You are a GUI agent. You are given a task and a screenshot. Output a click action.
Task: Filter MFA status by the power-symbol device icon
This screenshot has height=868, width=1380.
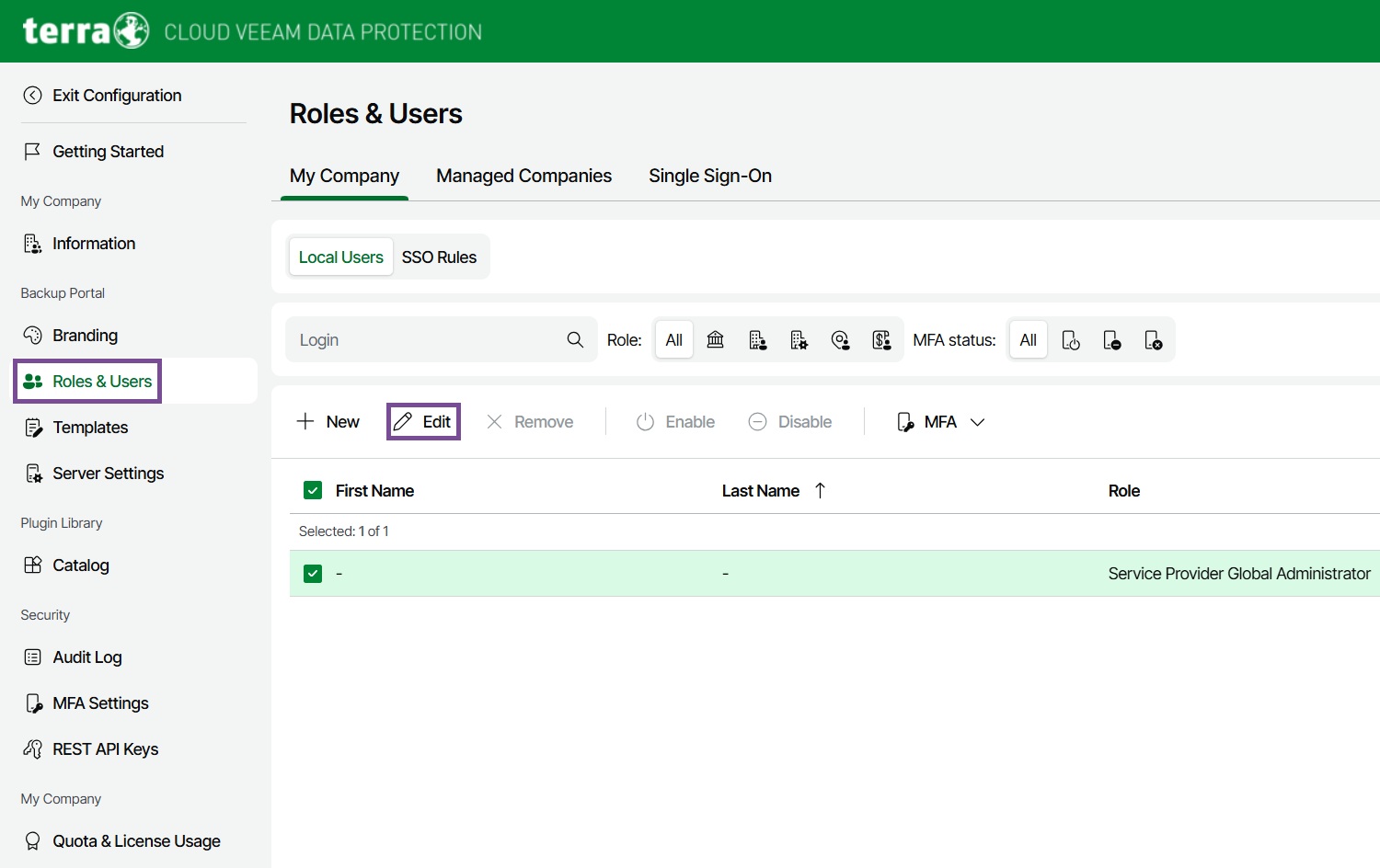click(1070, 340)
